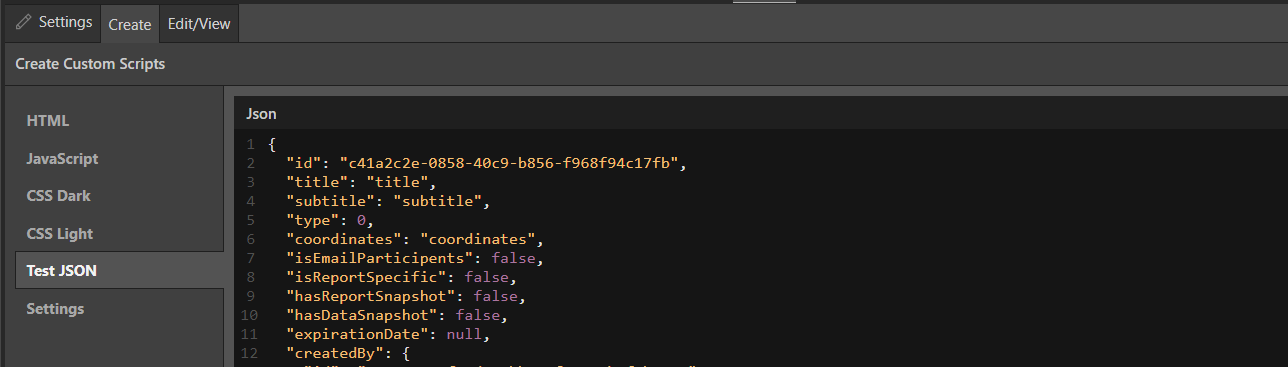Click line number 1 in the gutter

coord(251,144)
